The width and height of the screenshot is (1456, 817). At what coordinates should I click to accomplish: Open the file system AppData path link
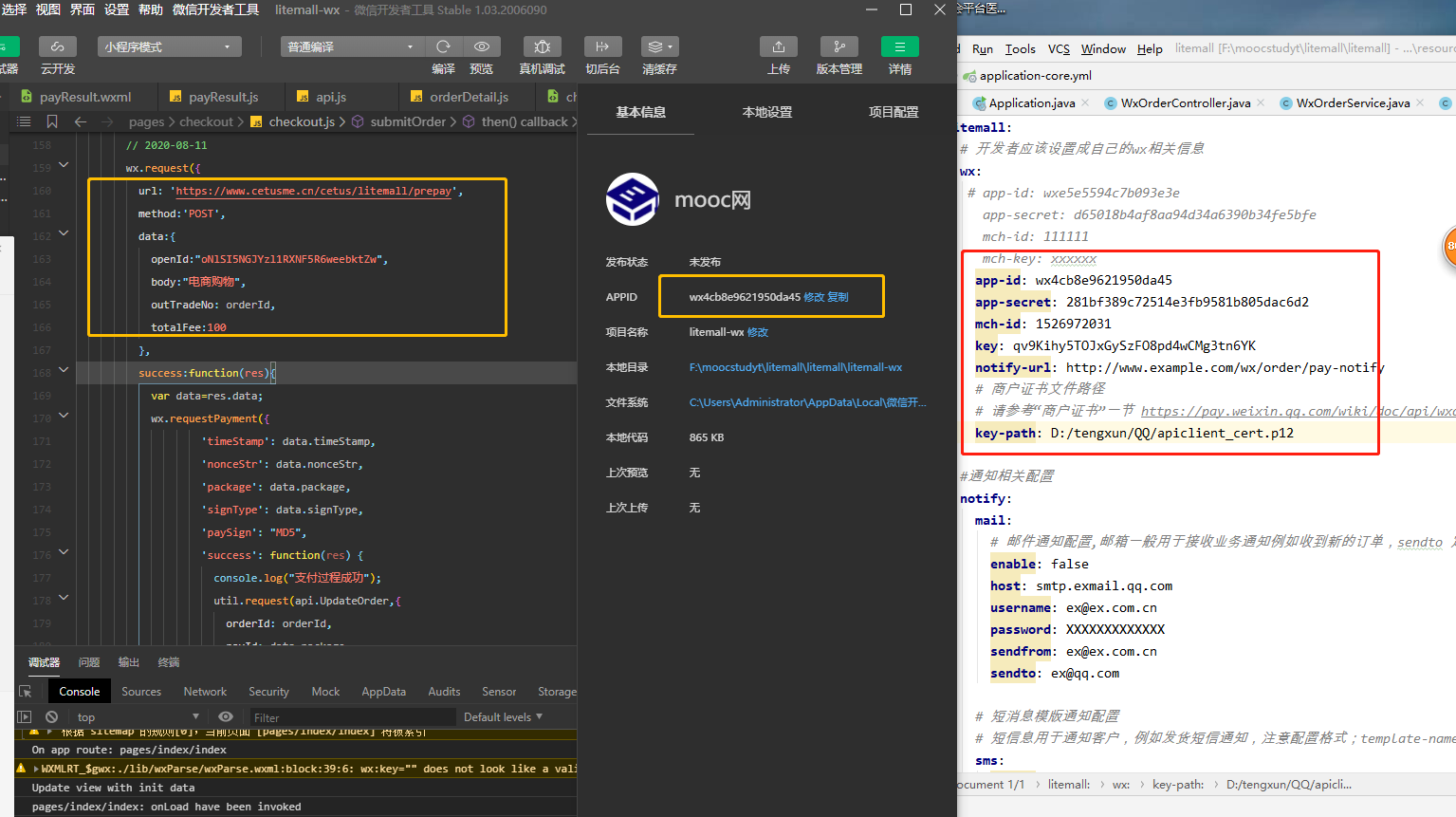807,402
